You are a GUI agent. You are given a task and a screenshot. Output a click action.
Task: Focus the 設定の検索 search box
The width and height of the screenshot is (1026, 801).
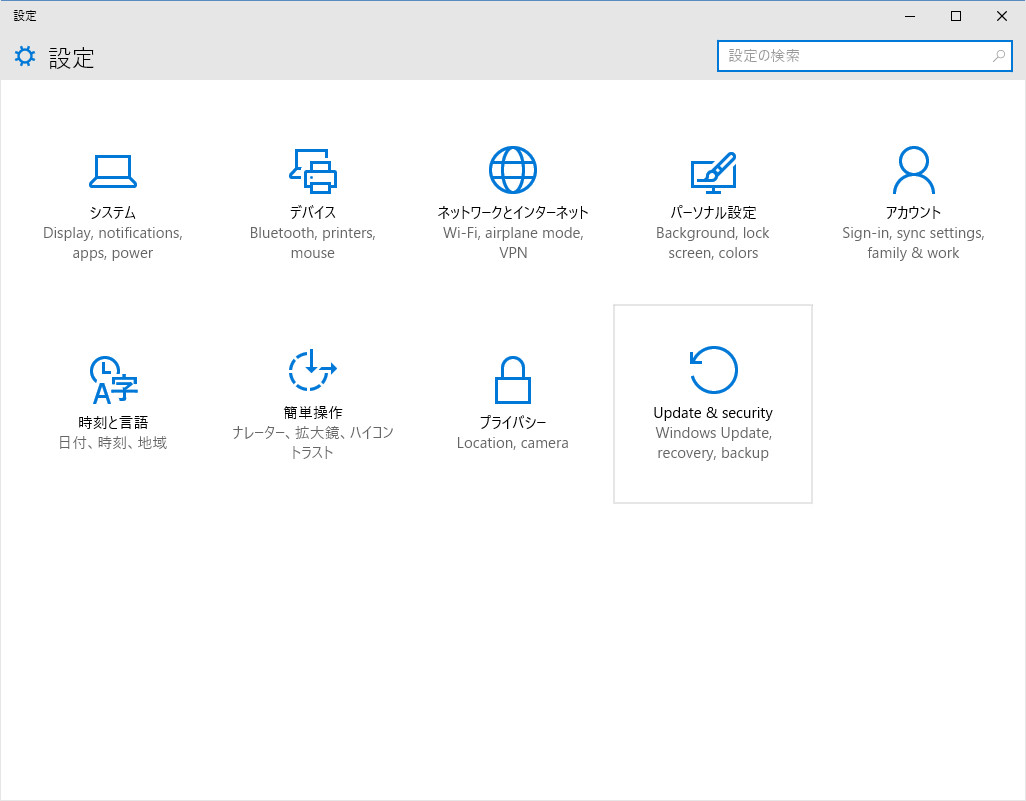point(864,56)
